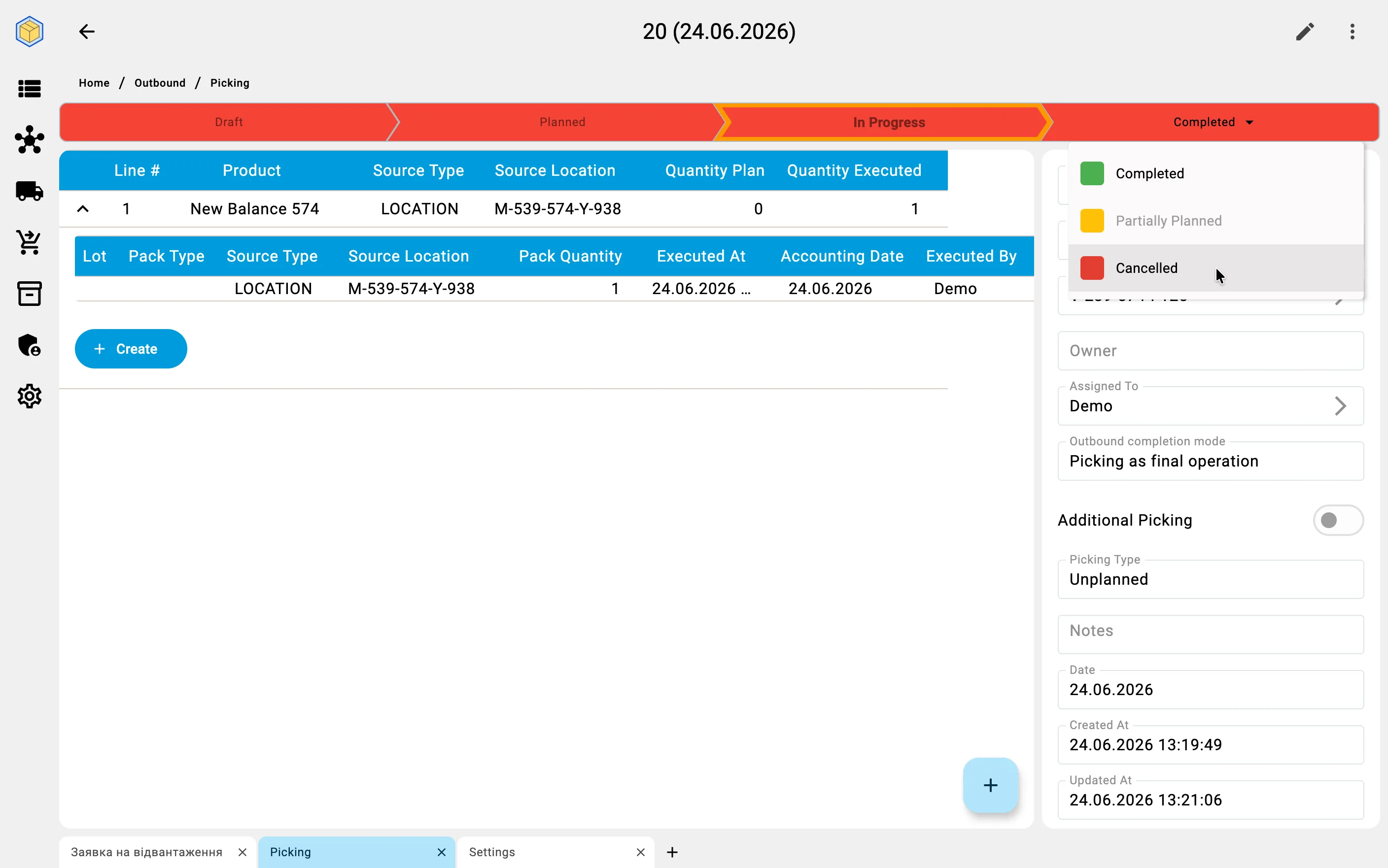The height and width of the screenshot is (868, 1388).
Task: Open the Assigned To Demo chevron
Action: coord(1340,406)
